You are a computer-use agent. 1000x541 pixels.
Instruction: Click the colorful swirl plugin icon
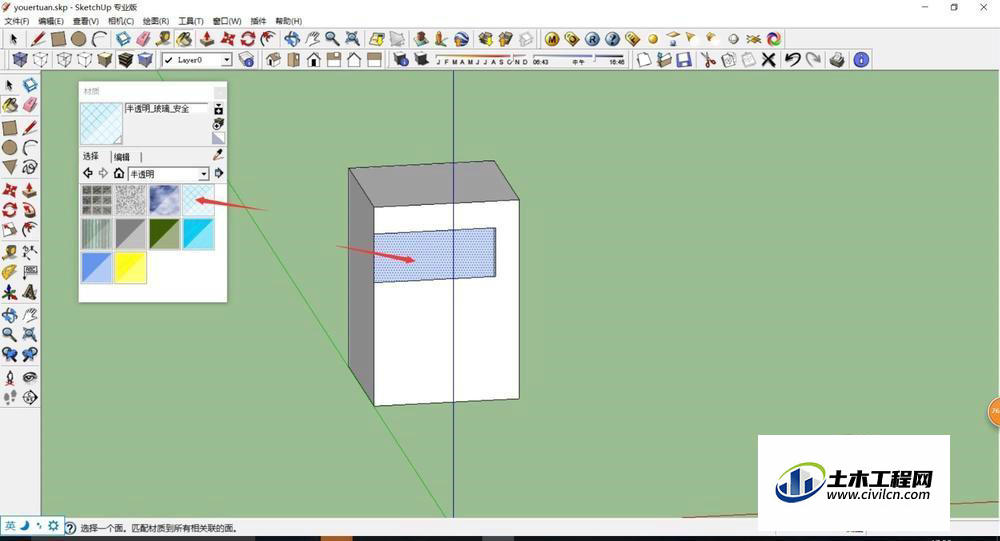pos(774,39)
